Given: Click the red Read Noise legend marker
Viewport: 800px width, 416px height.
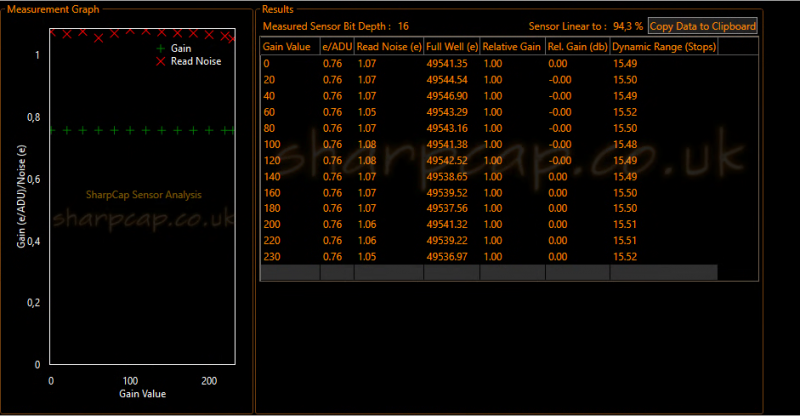Looking at the screenshot, I should (x=161, y=61).
